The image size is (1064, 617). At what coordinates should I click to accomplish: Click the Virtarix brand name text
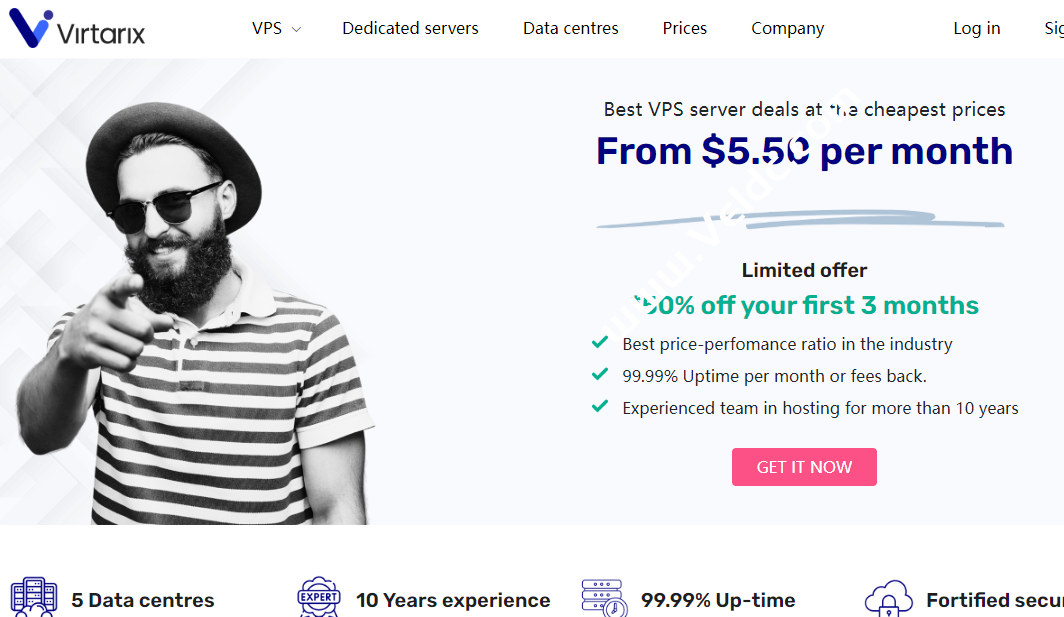coord(101,34)
